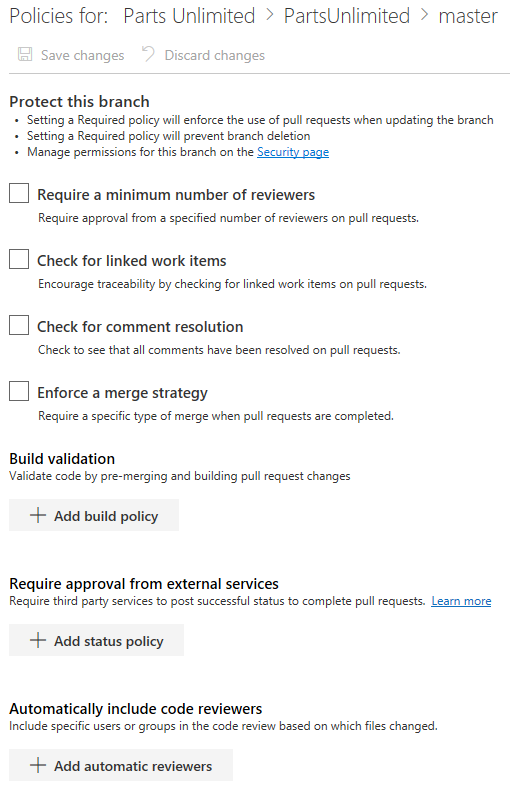Open the Security page link
The height and width of the screenshot is (794, 510).
[293, 152]
